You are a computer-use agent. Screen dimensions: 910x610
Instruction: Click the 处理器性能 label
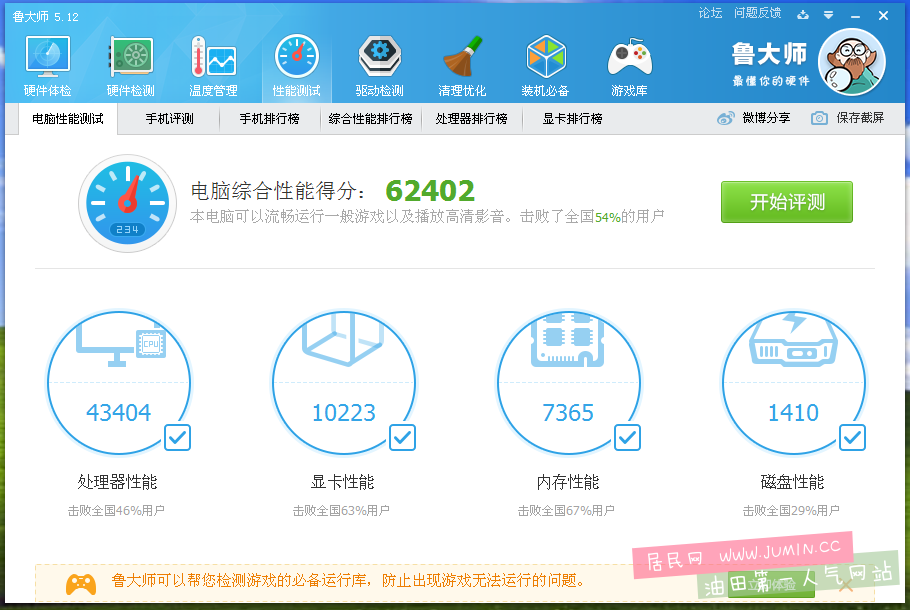click(118, 482)
